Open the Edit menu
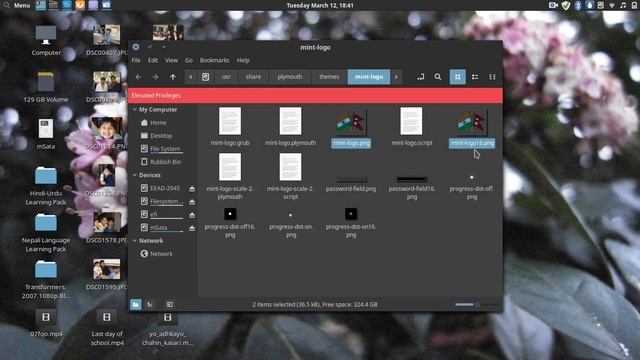640x360 pixels. coord(153,60)
